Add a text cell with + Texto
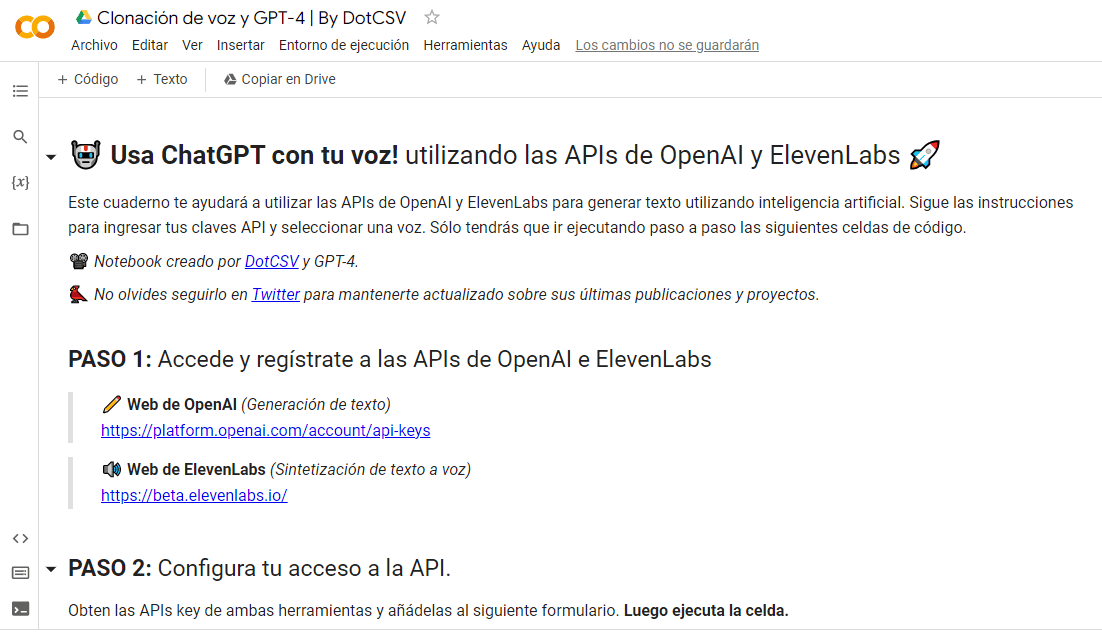This screenshot has width=1102, height=633. click(162, 79)
